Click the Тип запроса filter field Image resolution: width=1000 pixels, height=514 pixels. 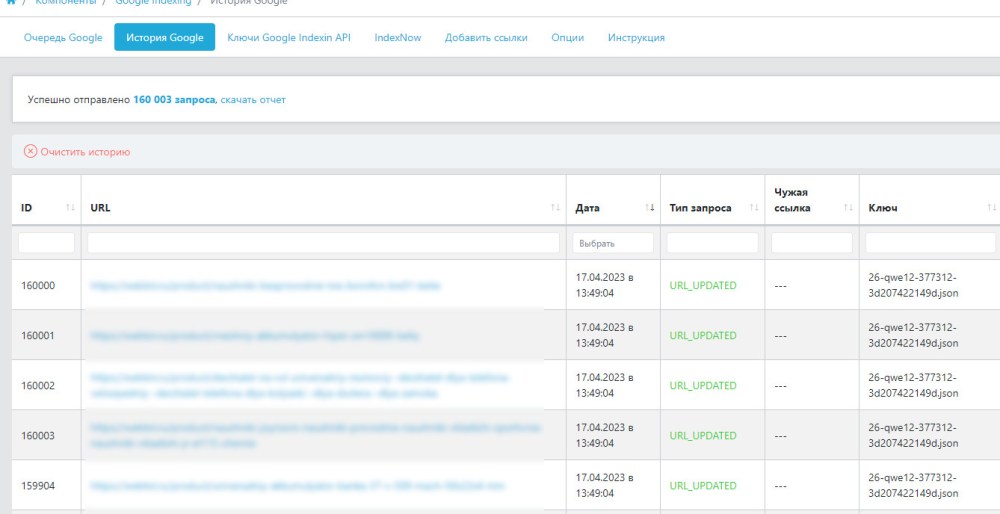712,243
